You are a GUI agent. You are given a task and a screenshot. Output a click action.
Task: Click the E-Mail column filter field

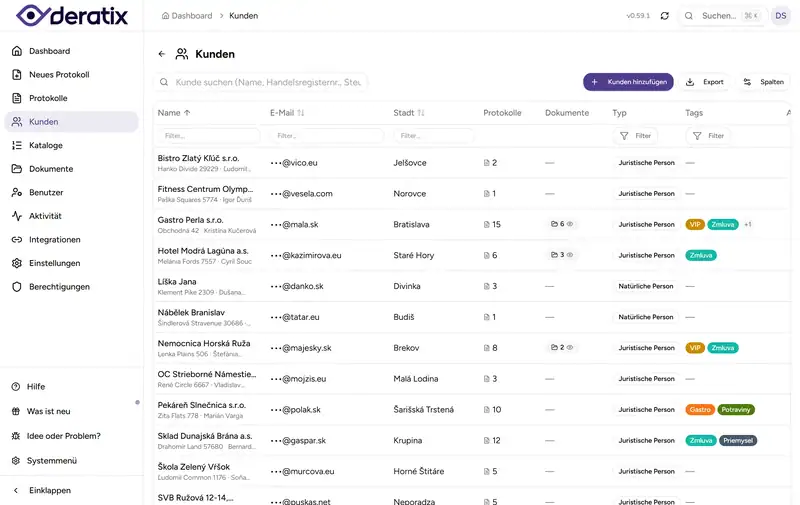[x=327, y=136]
